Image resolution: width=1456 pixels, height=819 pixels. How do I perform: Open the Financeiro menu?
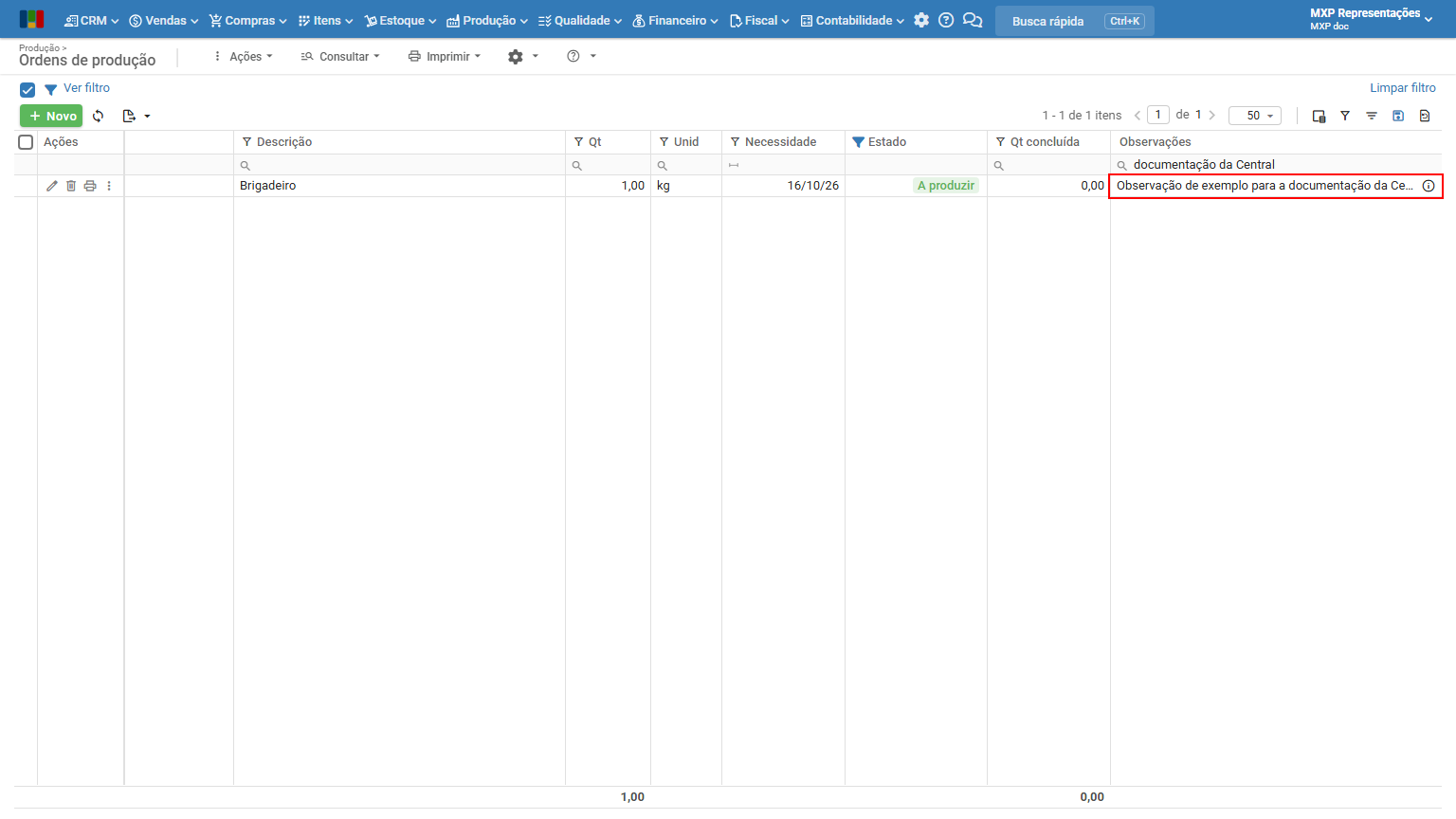pos(676,20)
